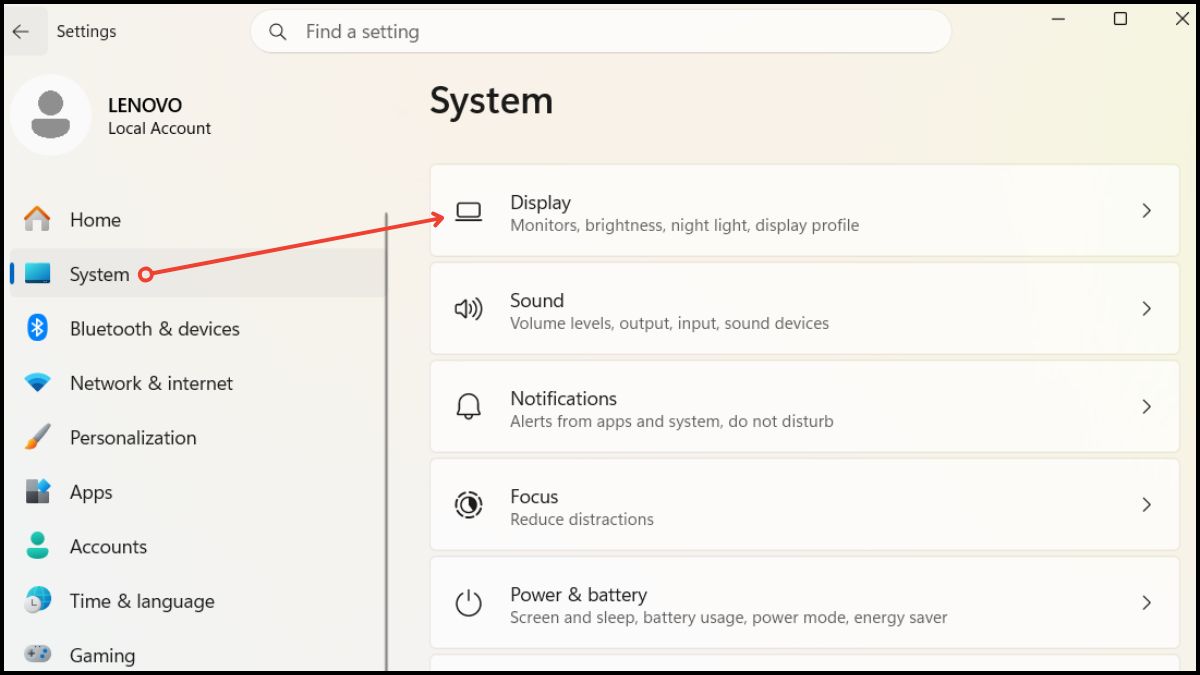1200x675 pixels.
Task: Click the Wi-Fi Network icon
Action: click(38, 383)
